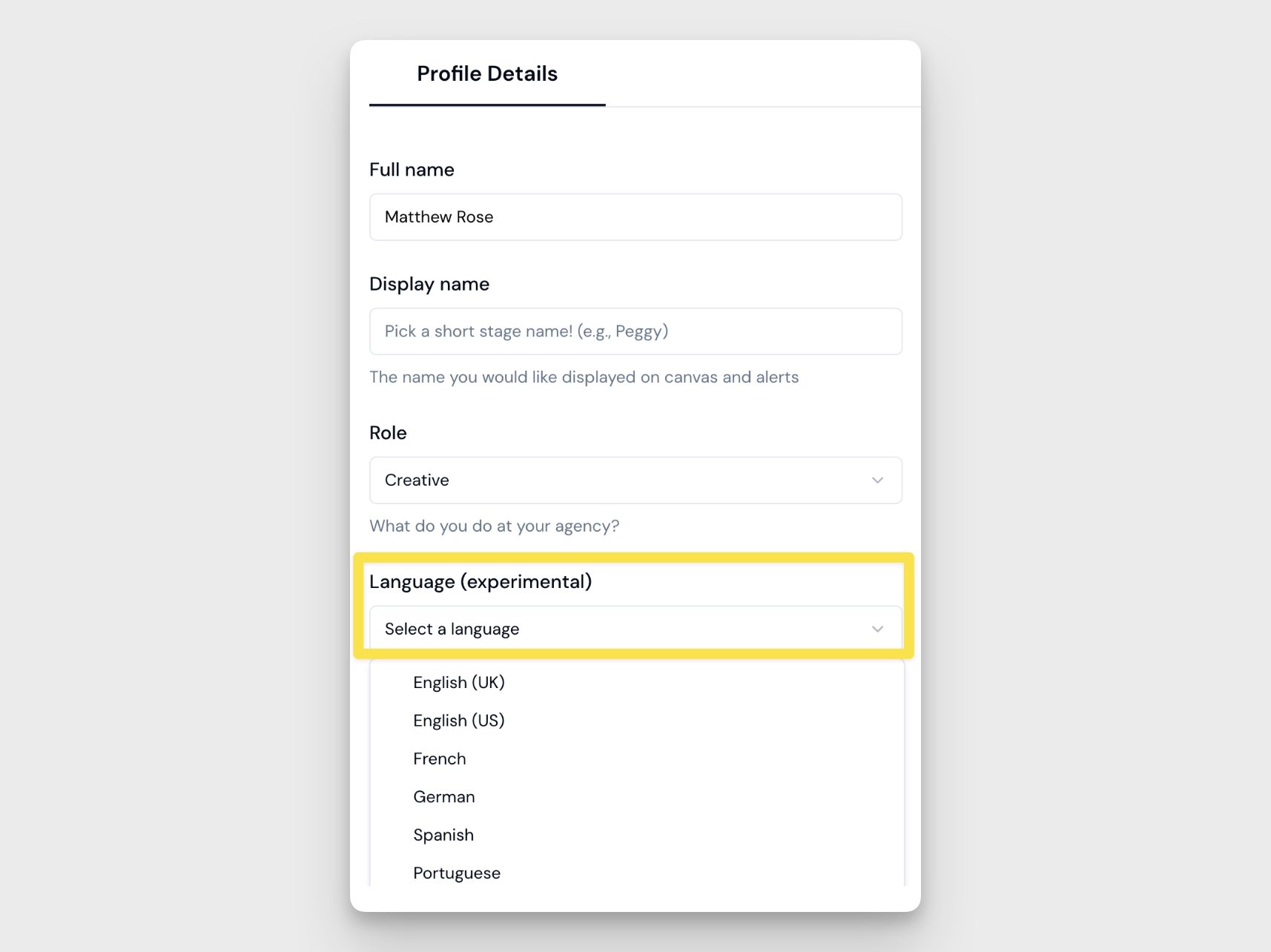Click the display name helper text
This screenshot has width=1271, height=952.
point(584,377)
